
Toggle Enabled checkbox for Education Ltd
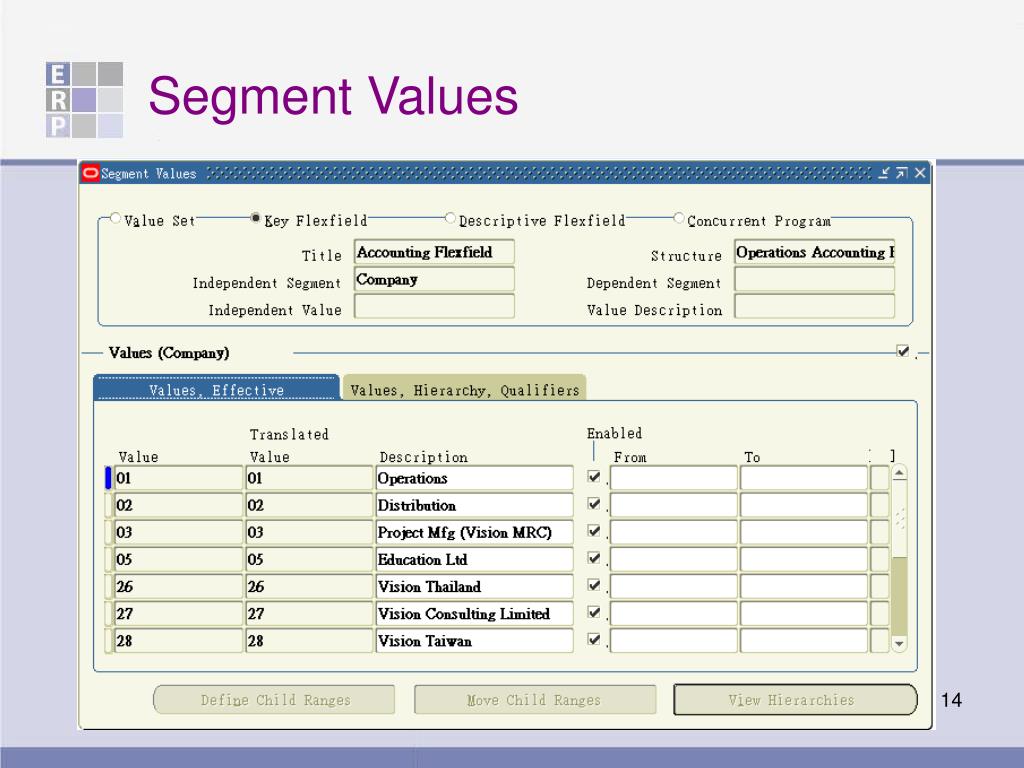[x=594, y=558]
